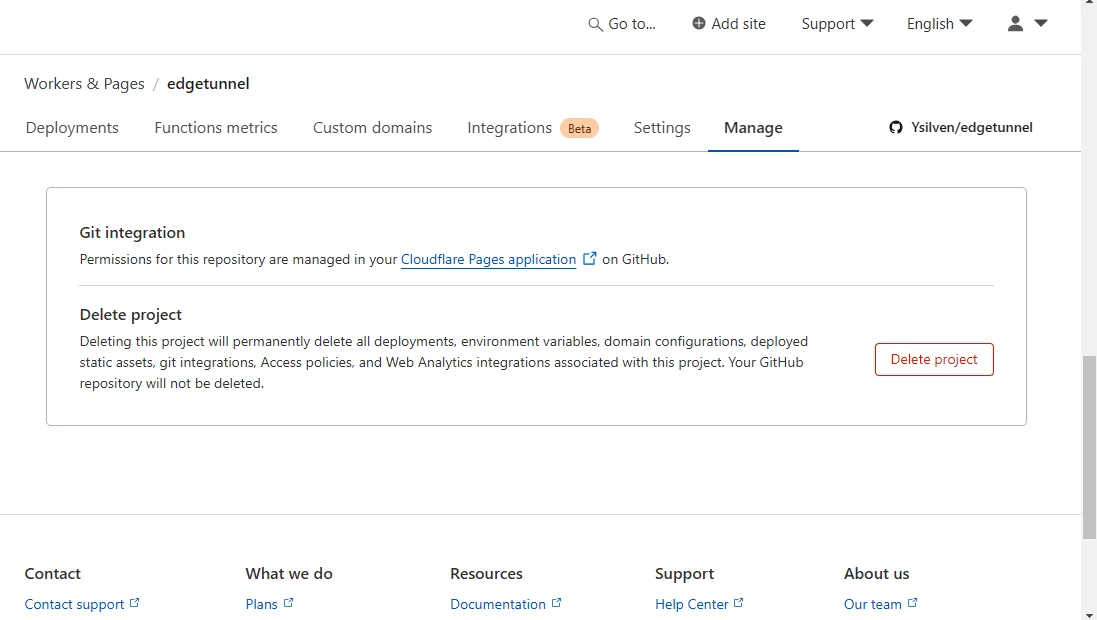Expand the Support dropdown

(x=837, y=24)
